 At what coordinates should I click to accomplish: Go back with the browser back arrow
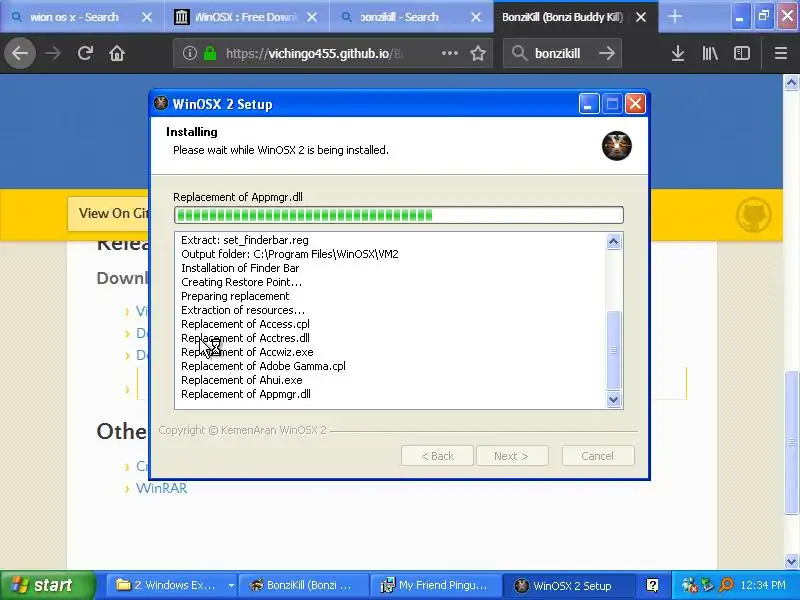[20, 53]
